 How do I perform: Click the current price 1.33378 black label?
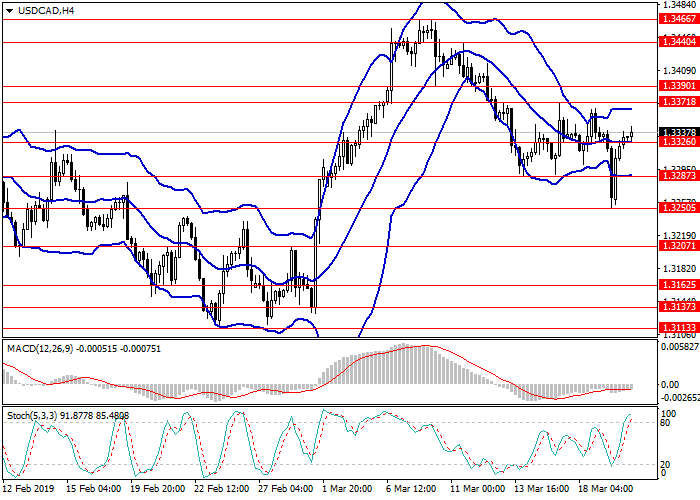click(x=678, y=131)
